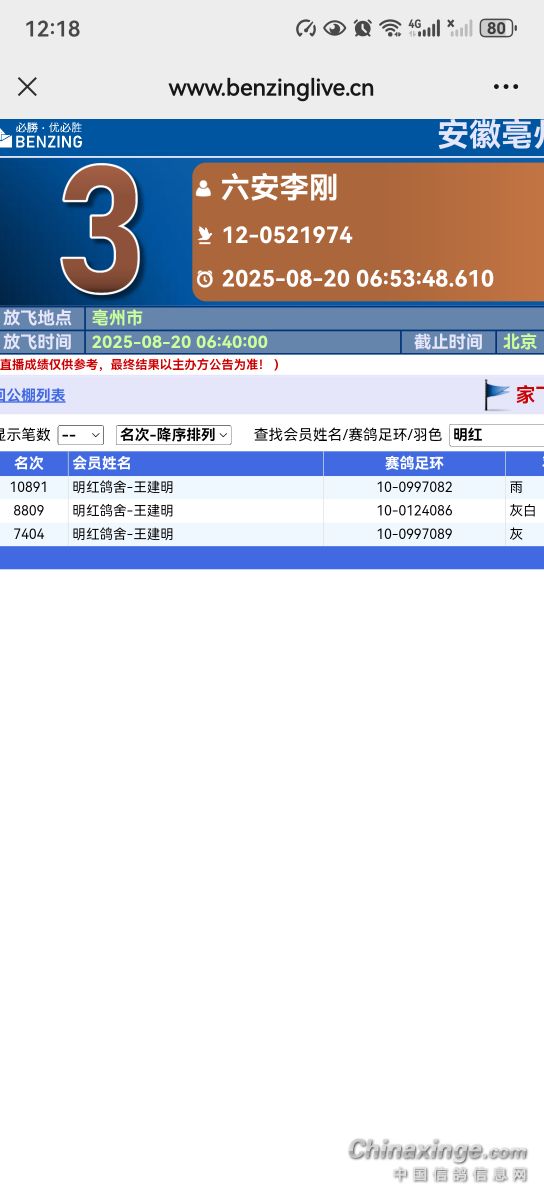Select row ranked 7404 王建明
The height and width of the screenshot is (1200, 544).
tap(272, 535)
